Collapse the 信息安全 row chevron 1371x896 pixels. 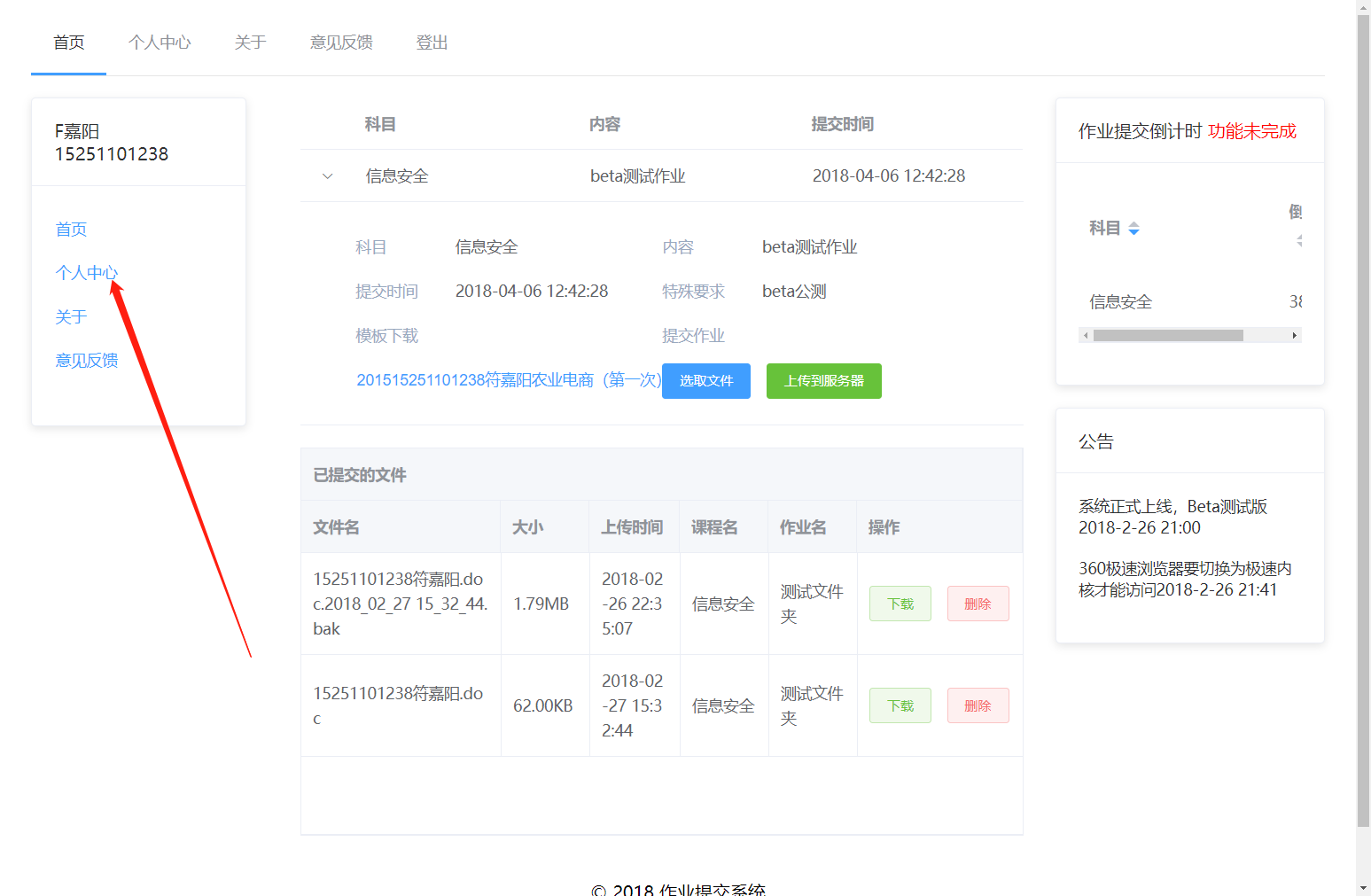[327, 176]
